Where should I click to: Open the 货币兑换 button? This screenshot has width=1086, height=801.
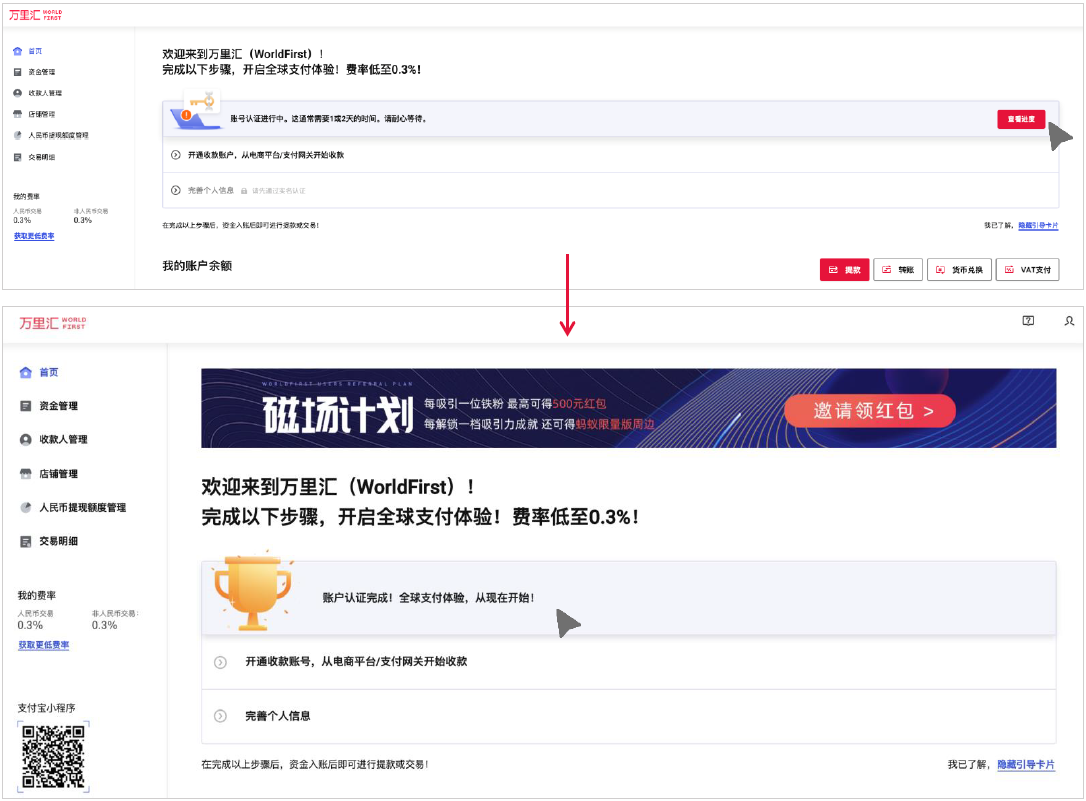[959, 269]
